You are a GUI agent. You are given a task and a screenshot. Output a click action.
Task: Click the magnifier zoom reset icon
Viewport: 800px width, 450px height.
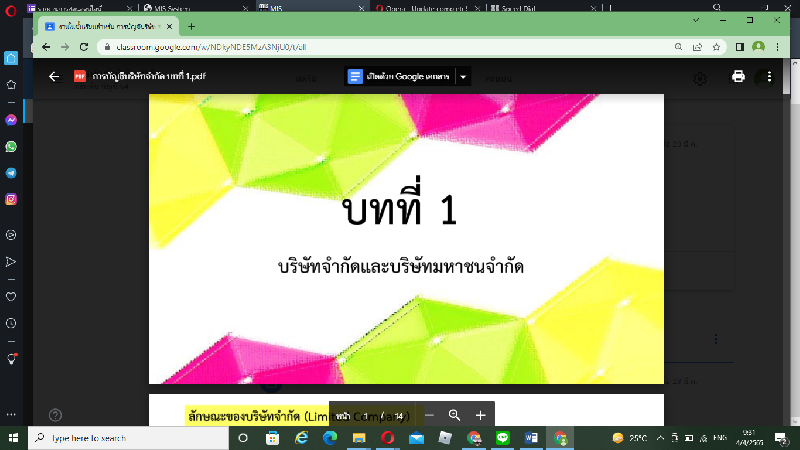click(454, 415)
